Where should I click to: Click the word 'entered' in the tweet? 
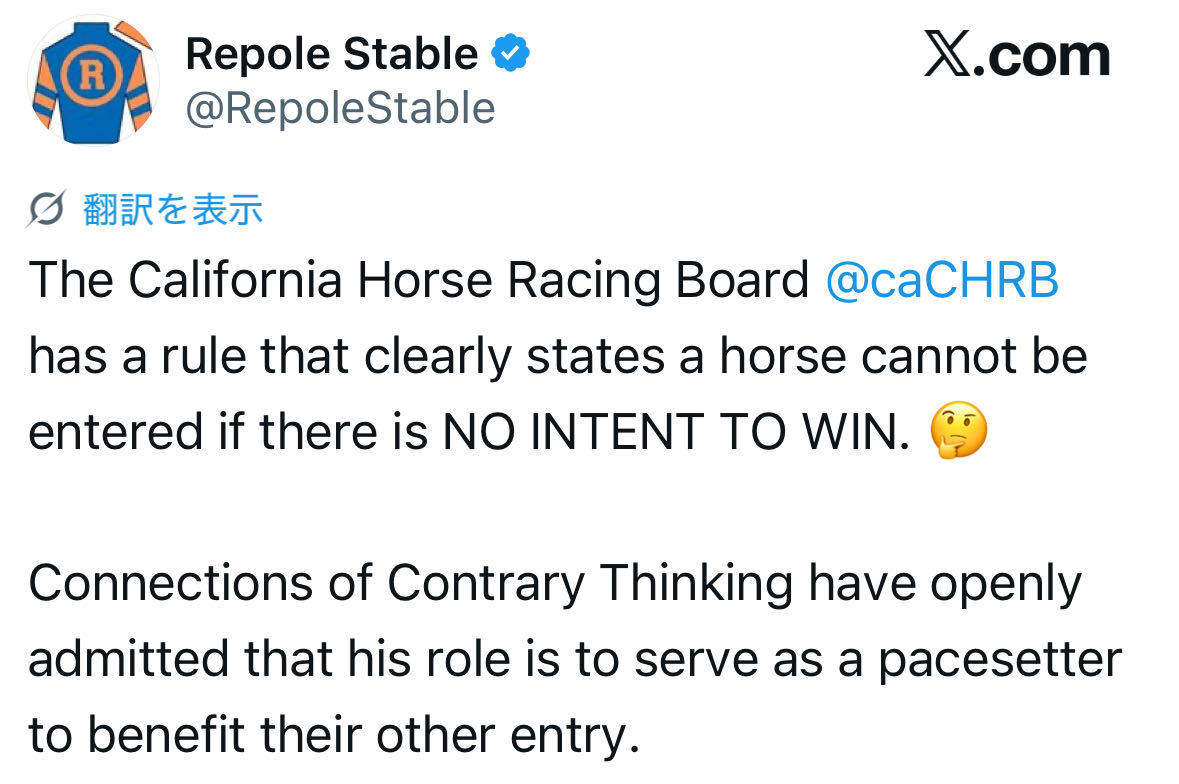pos(117,433)
